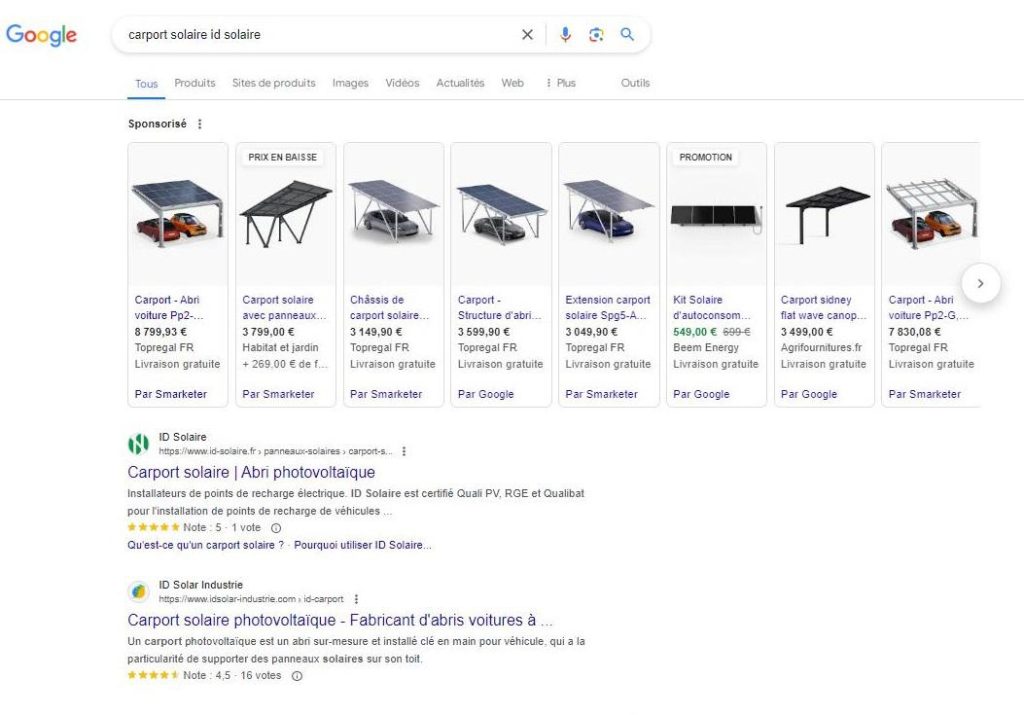Screen dimensions: 1024x715
Task: Switch to the Actualités tab
Action: tap(460, 83)
